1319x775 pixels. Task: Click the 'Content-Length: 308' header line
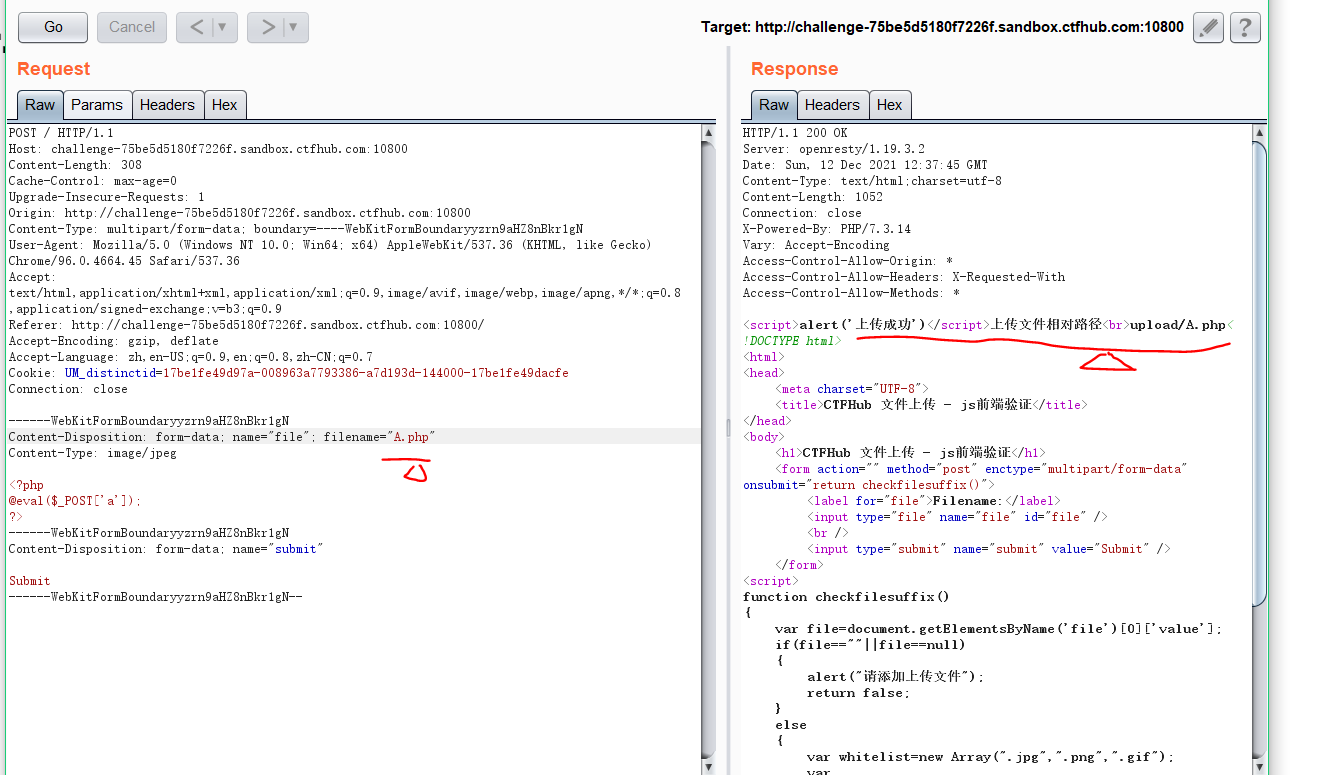click(75, 165)
